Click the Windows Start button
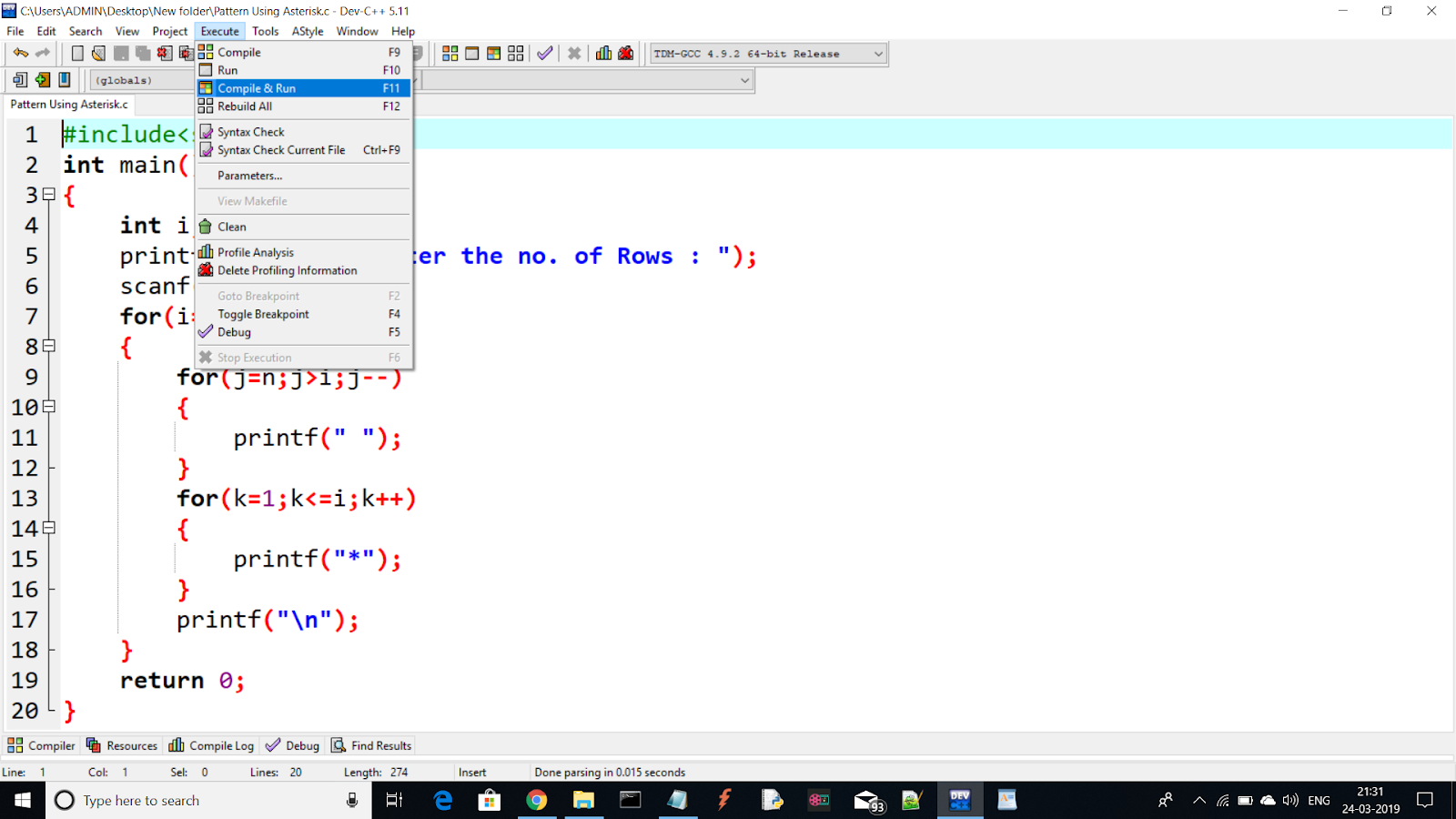The width and height of the screenshot is (1456, 819). pyautogui.click(x=23, y=800)
